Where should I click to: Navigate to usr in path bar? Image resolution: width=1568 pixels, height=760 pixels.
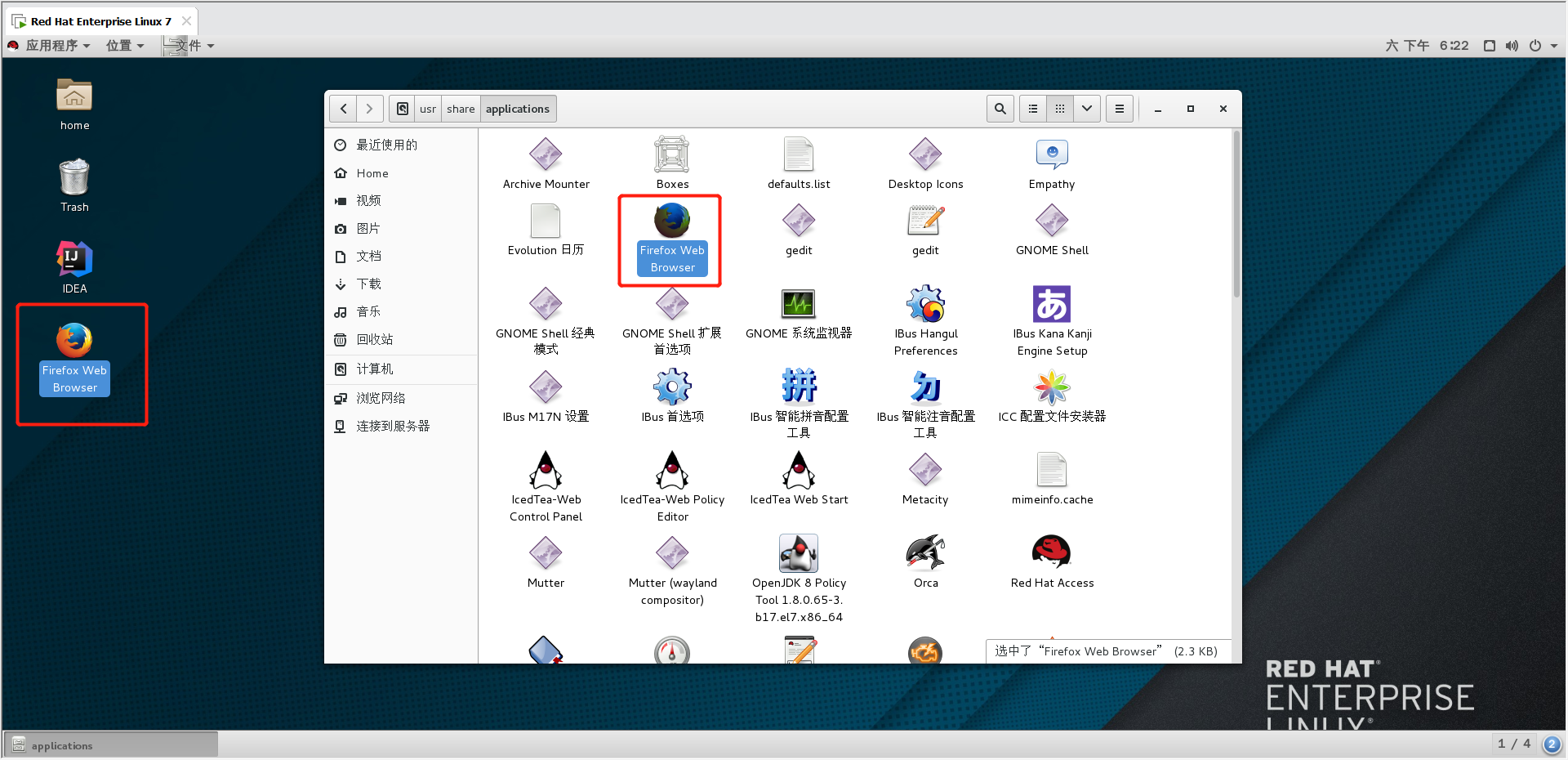pyautogui.click(x=428, y=109)
